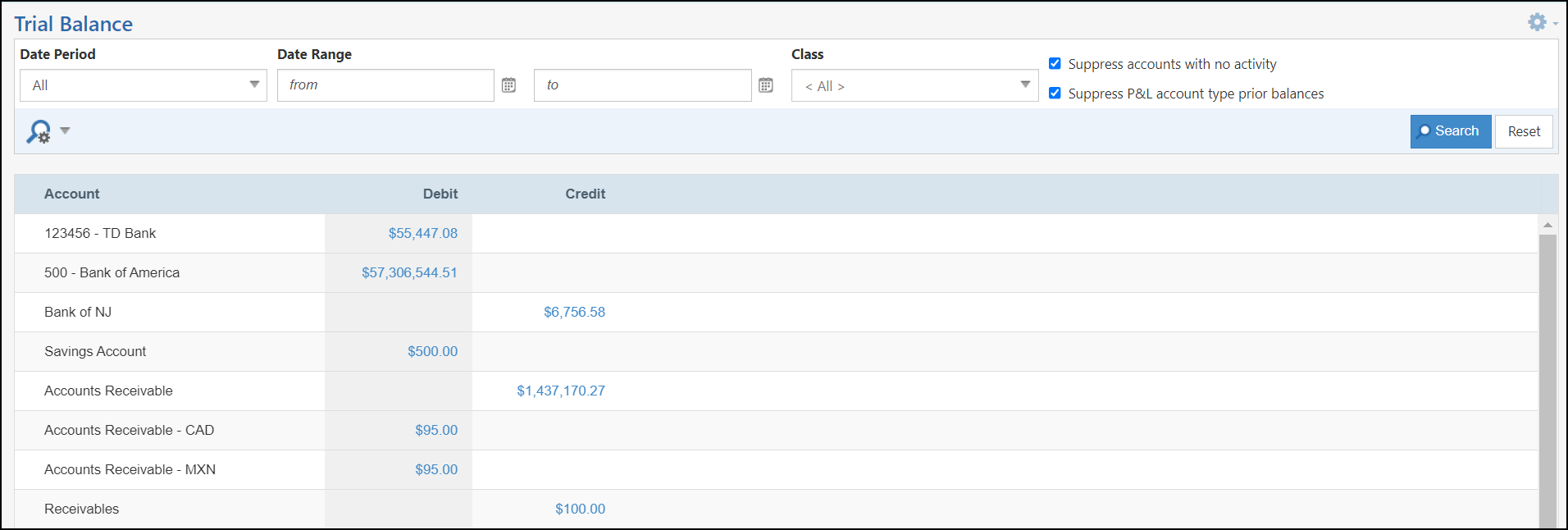Select the 123456 - TD Bank row
The height and width of the screenshot is (530, 1568).
(x=776, y=233)
